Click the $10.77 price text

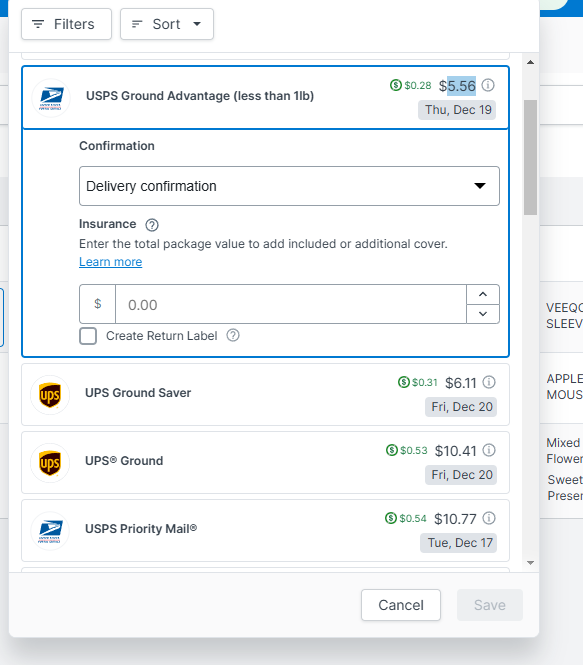click(455, 519)
